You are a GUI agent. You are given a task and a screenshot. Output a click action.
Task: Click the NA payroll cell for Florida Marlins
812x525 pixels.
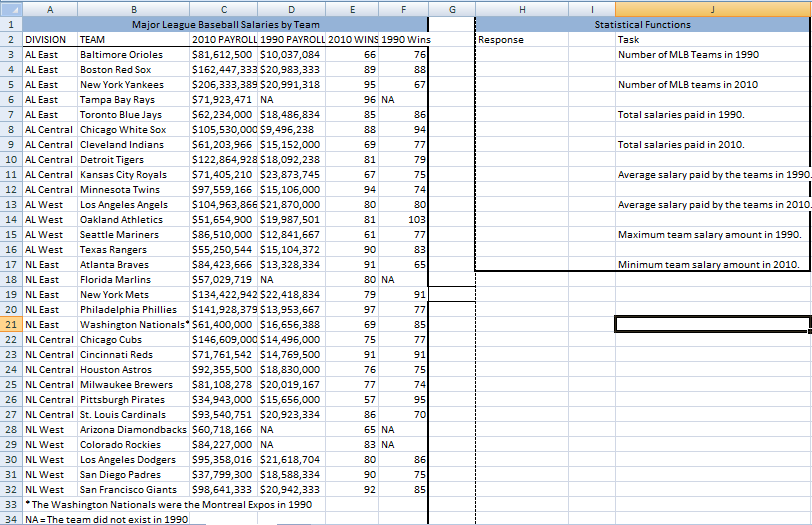(x=292, y=280)
